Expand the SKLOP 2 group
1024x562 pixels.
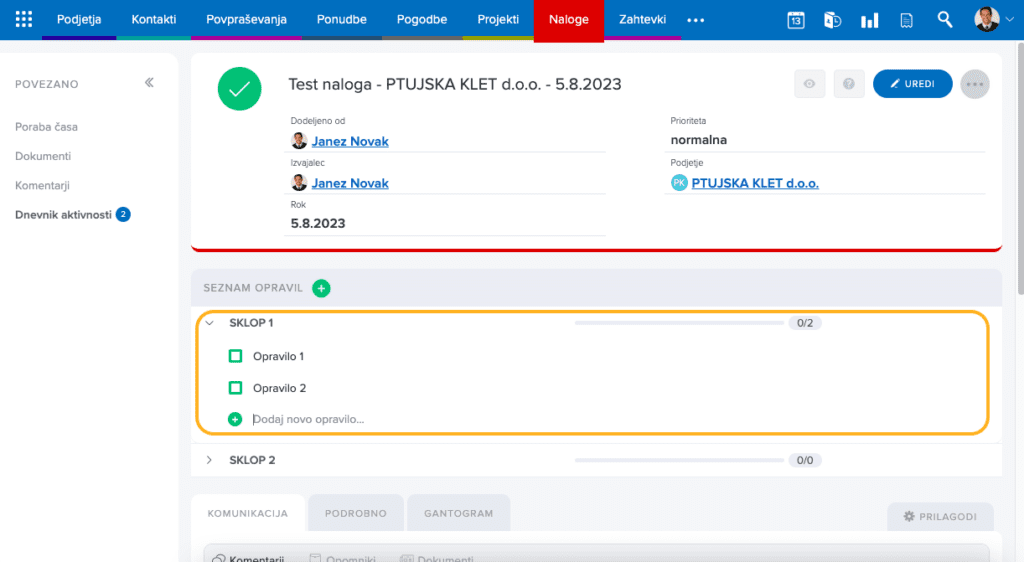pyautogui.click(x=210, y=460)
